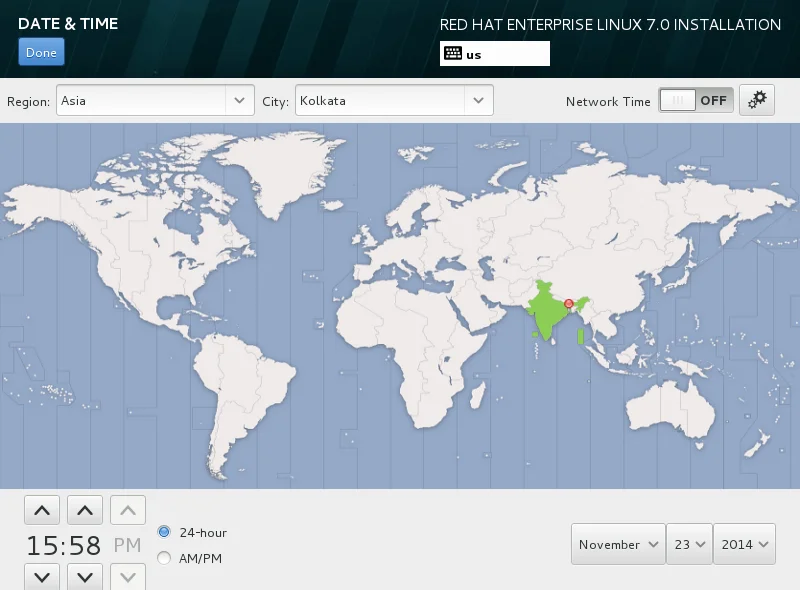Viewport: 800px width, 590px height.
Task: Expand the City dropdown
Action: pyautogui.click(x=394, y=100)
